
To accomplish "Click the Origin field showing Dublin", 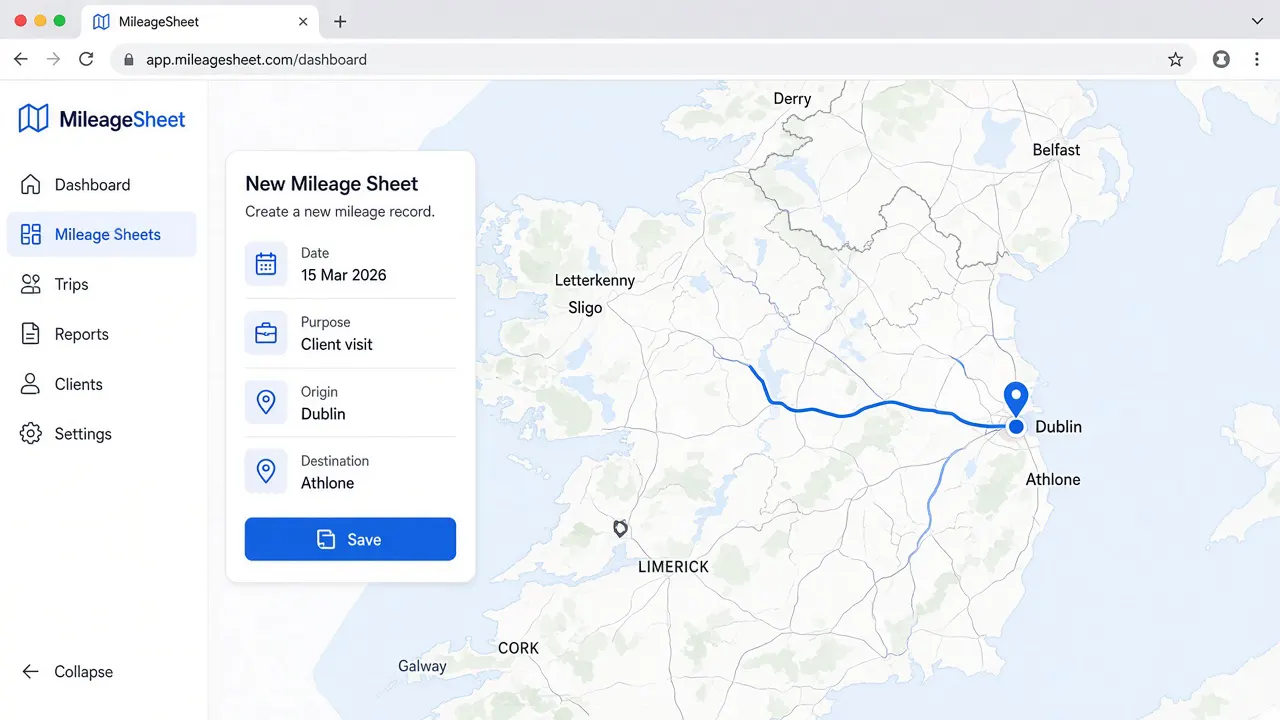I will pyautogui.click(x=350, y=402).
